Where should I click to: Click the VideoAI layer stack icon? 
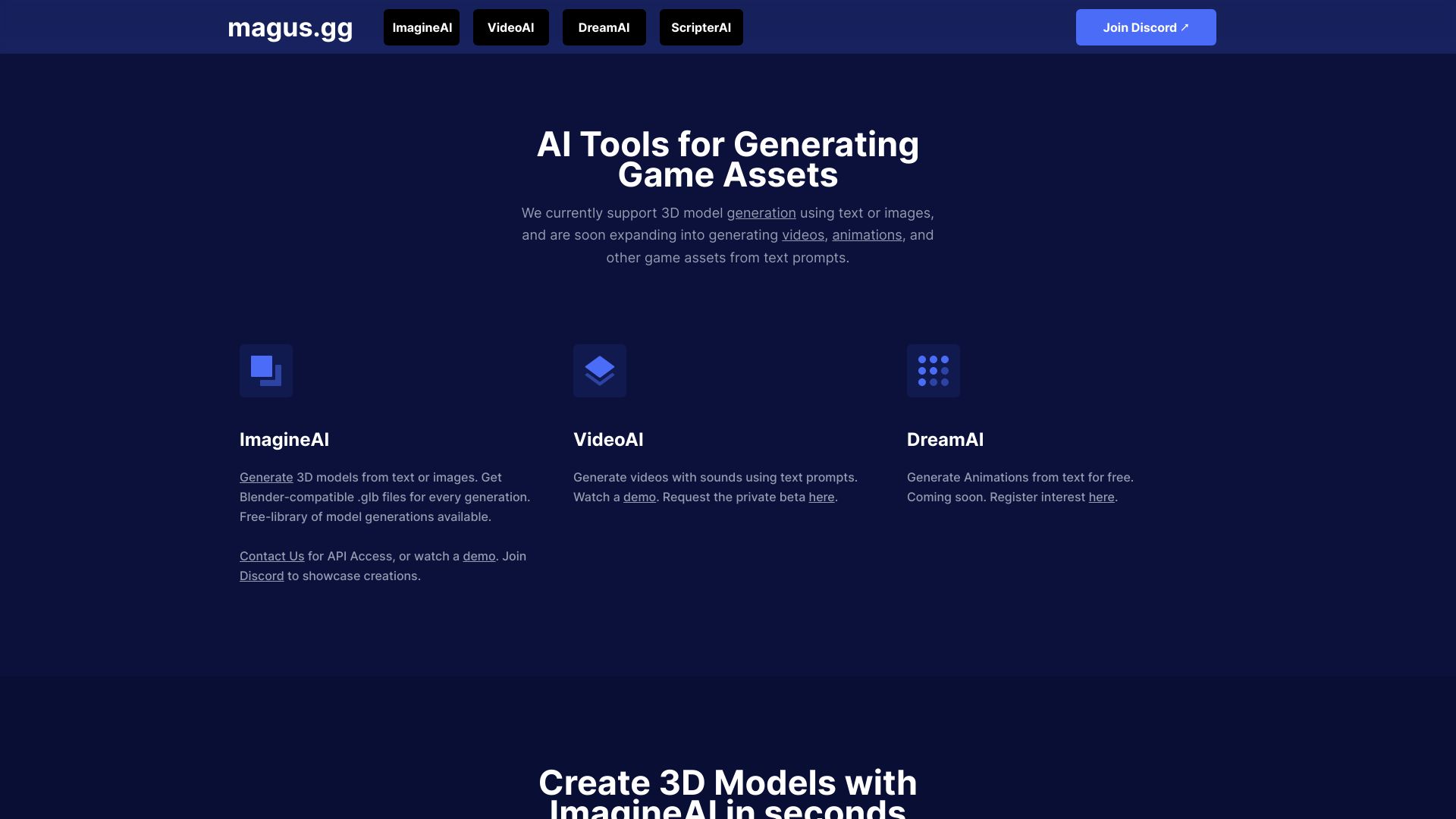[x=599, y=370]
